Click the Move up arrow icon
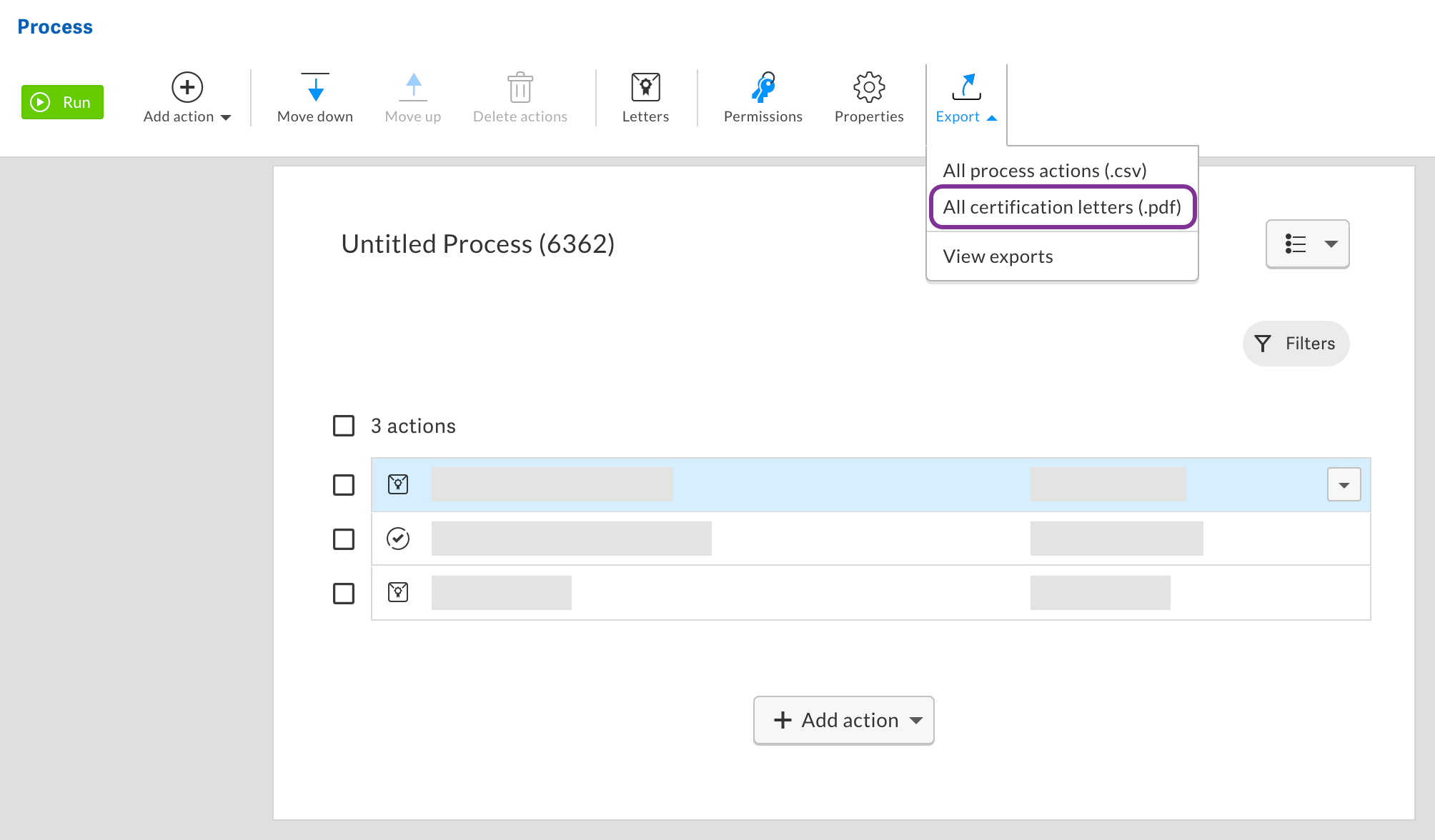Screen dimensions: 1435x840 413,88
